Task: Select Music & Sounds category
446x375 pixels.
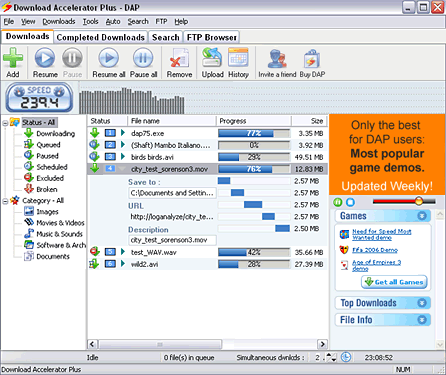Action: click(x=59, y=234)
